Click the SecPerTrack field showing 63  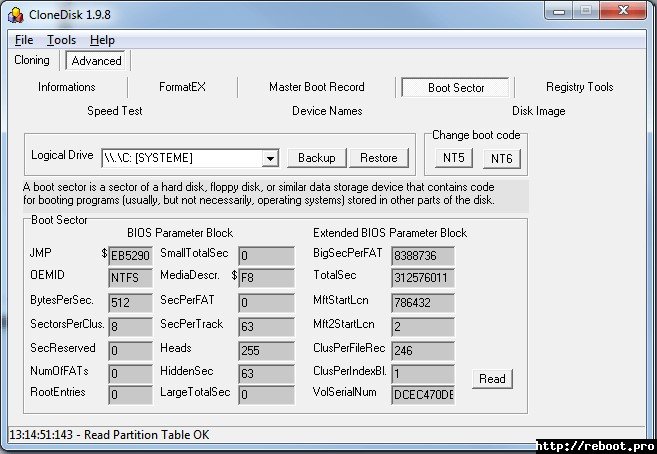coord(266,327)
